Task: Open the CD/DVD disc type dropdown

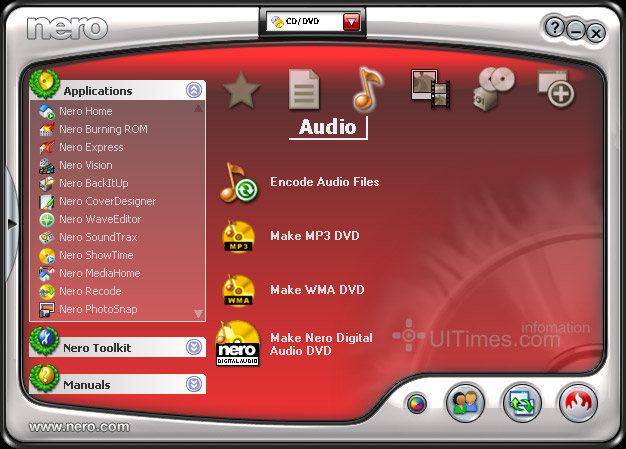Action: [351, 22]
